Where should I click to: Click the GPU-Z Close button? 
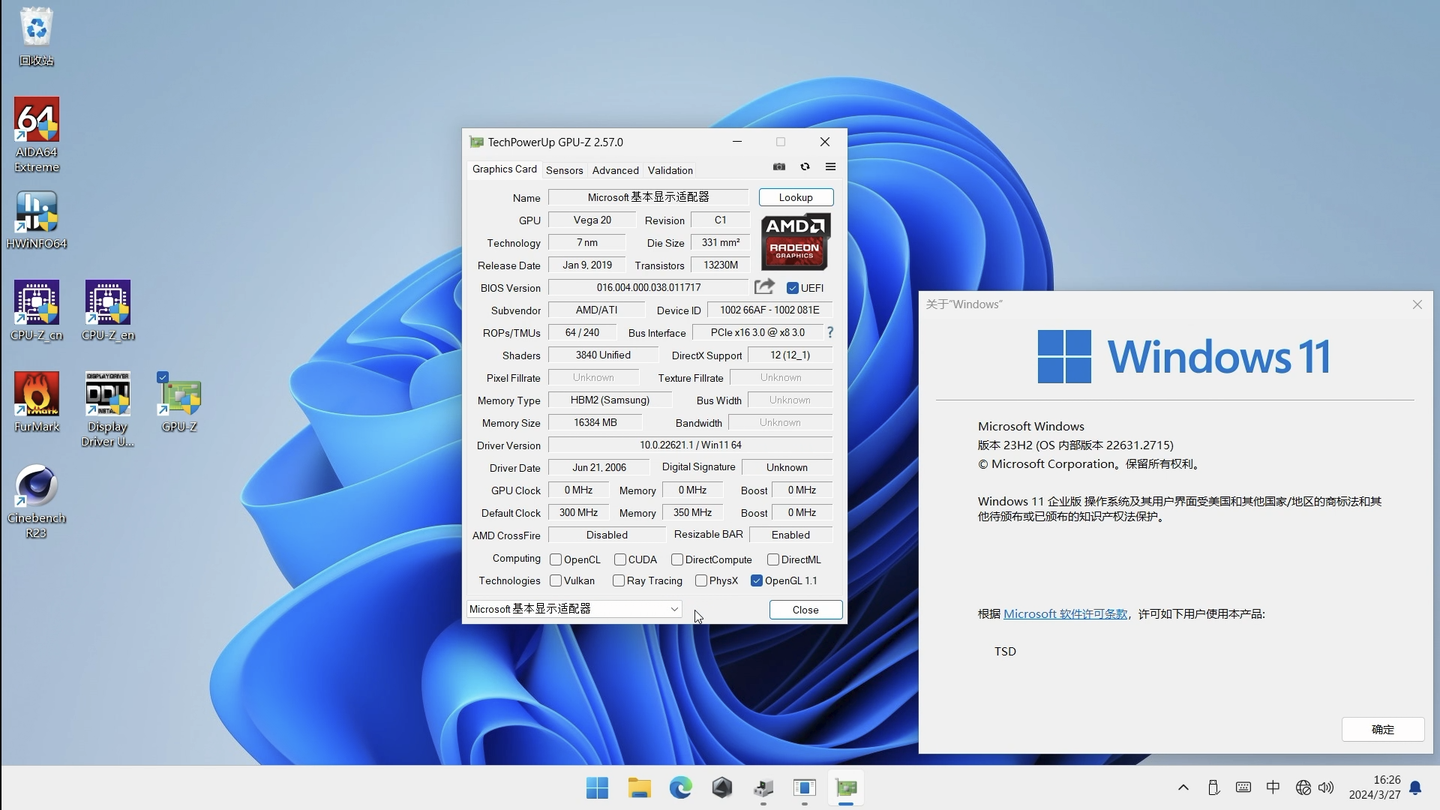point(805,610)
